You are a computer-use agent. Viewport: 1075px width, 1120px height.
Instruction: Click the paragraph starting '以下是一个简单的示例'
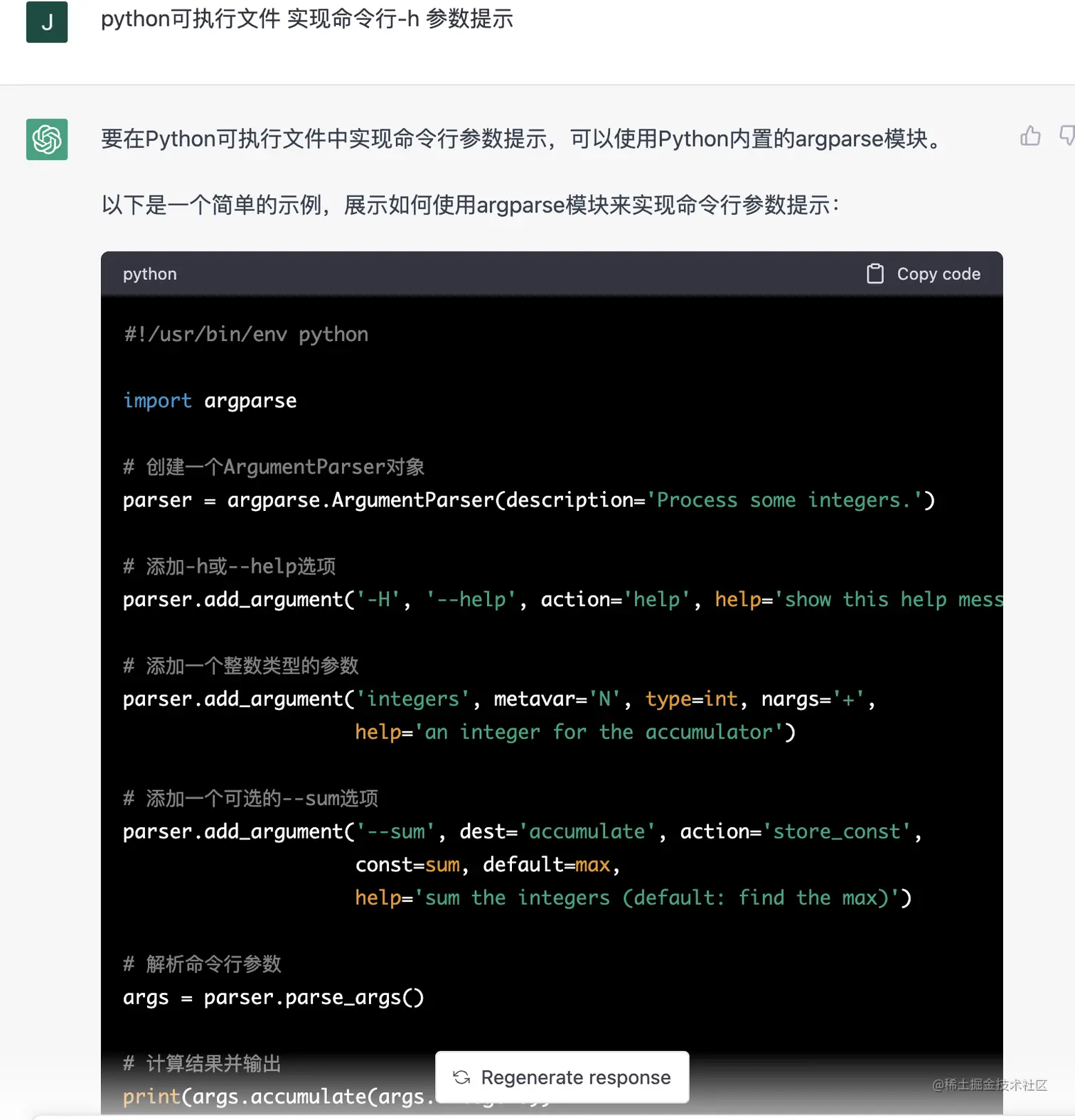[470, 205]
